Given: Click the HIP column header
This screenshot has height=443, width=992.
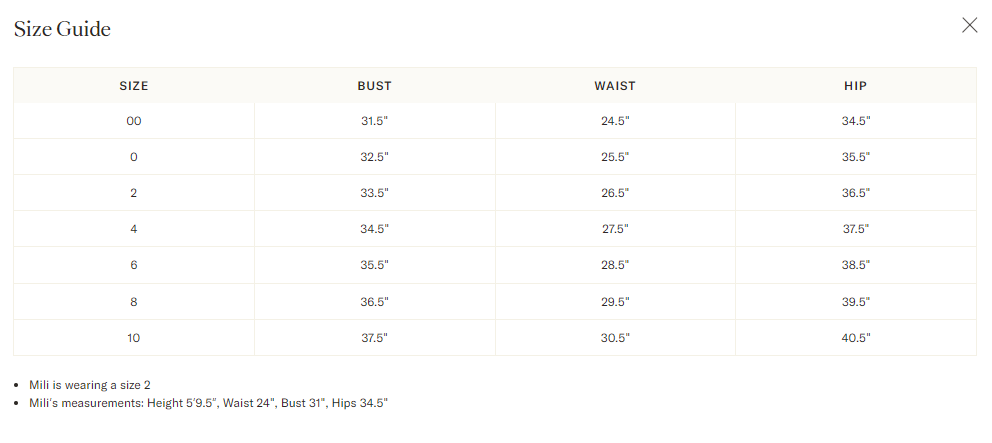Looking at the screenshot, I should tap(855, 86).
